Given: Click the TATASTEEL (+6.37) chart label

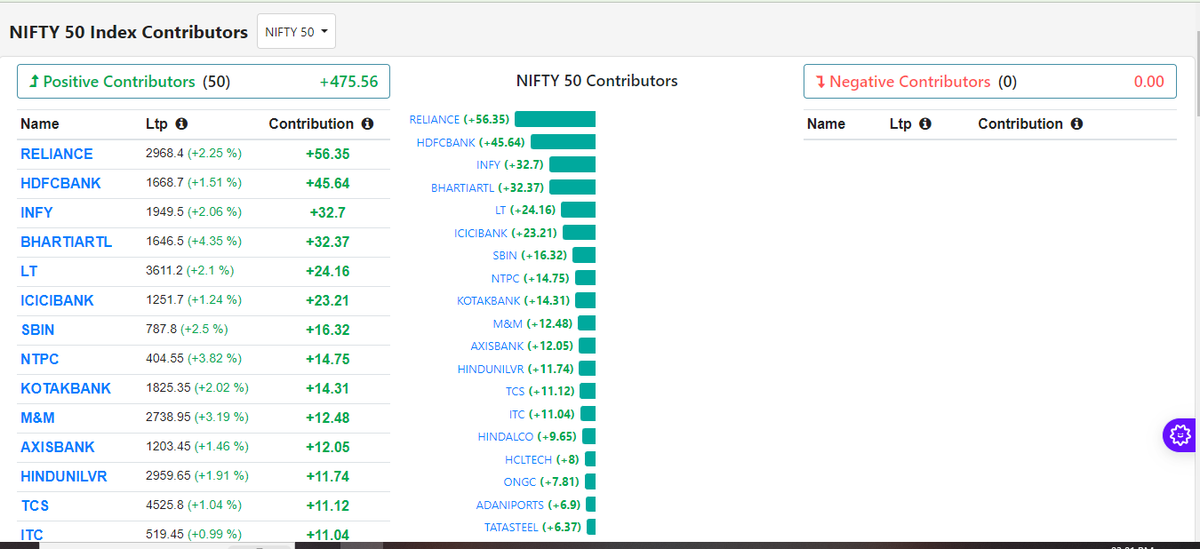Looking at the screenshot, I should [531, 527].
